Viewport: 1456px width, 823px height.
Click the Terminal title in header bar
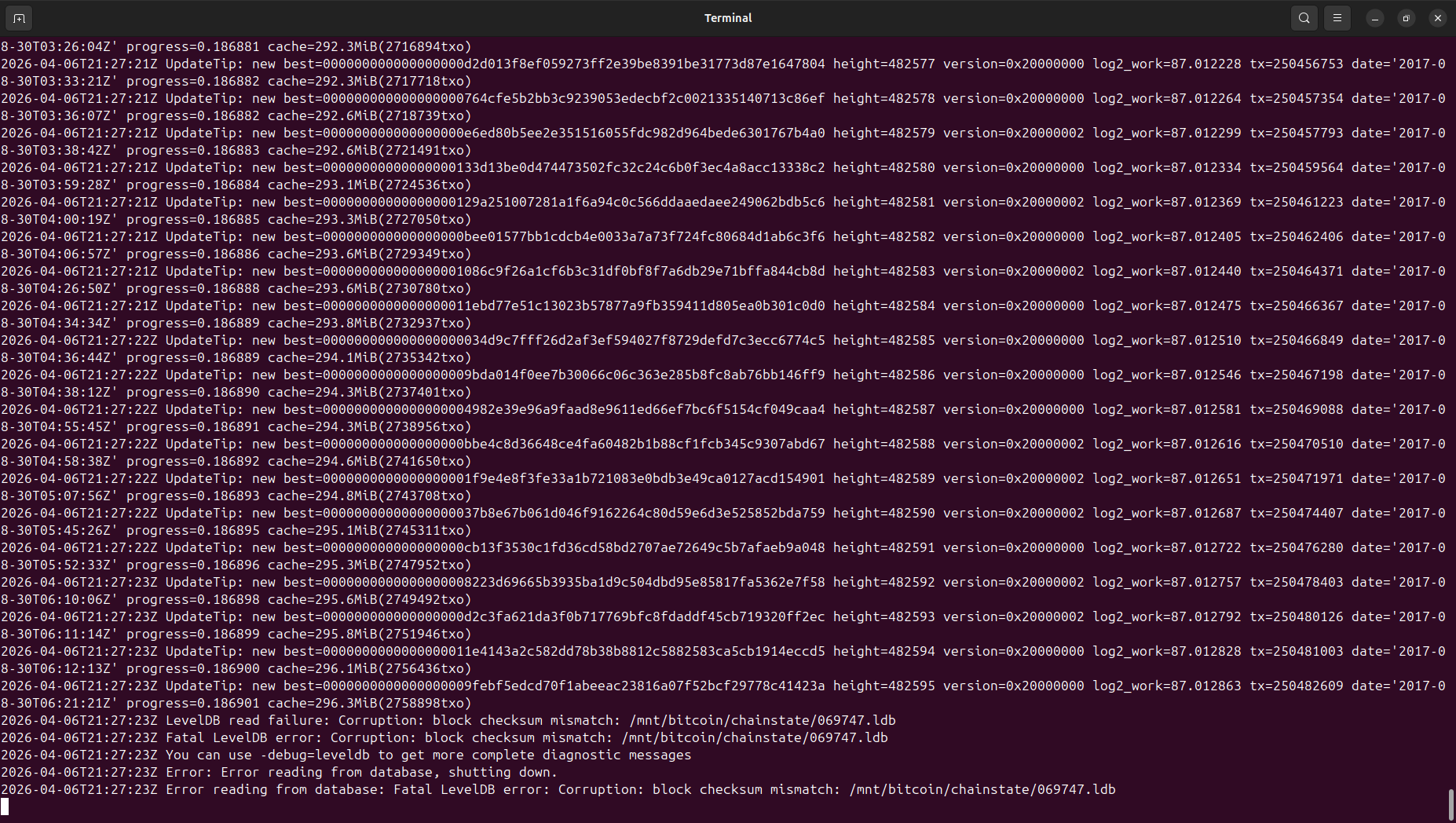(727, 18)
